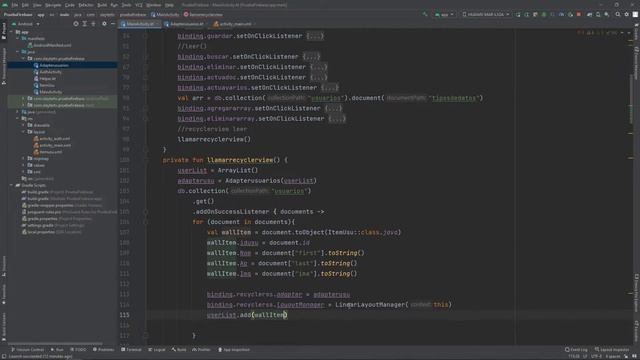Click the Project panel horizontal scrollbar
The image size is (640, 360).
pyautogui.click(x=55, y=344)
